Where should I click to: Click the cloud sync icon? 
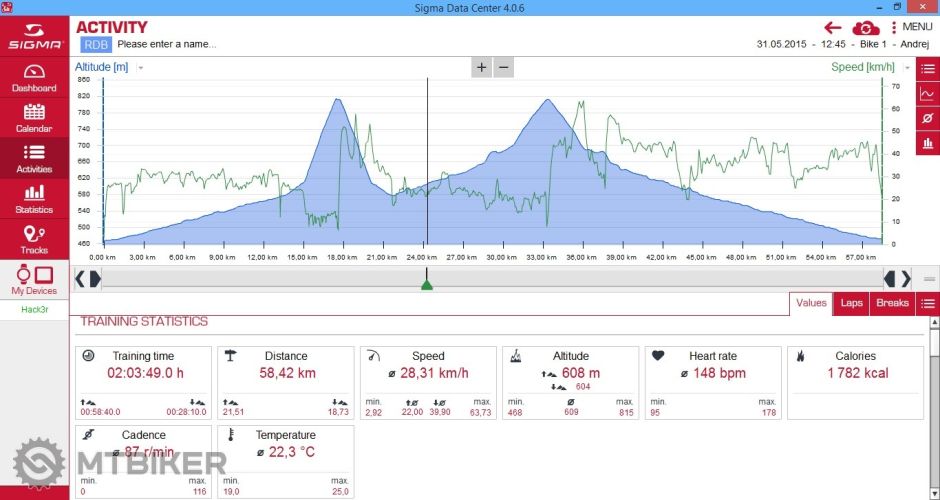865,28
